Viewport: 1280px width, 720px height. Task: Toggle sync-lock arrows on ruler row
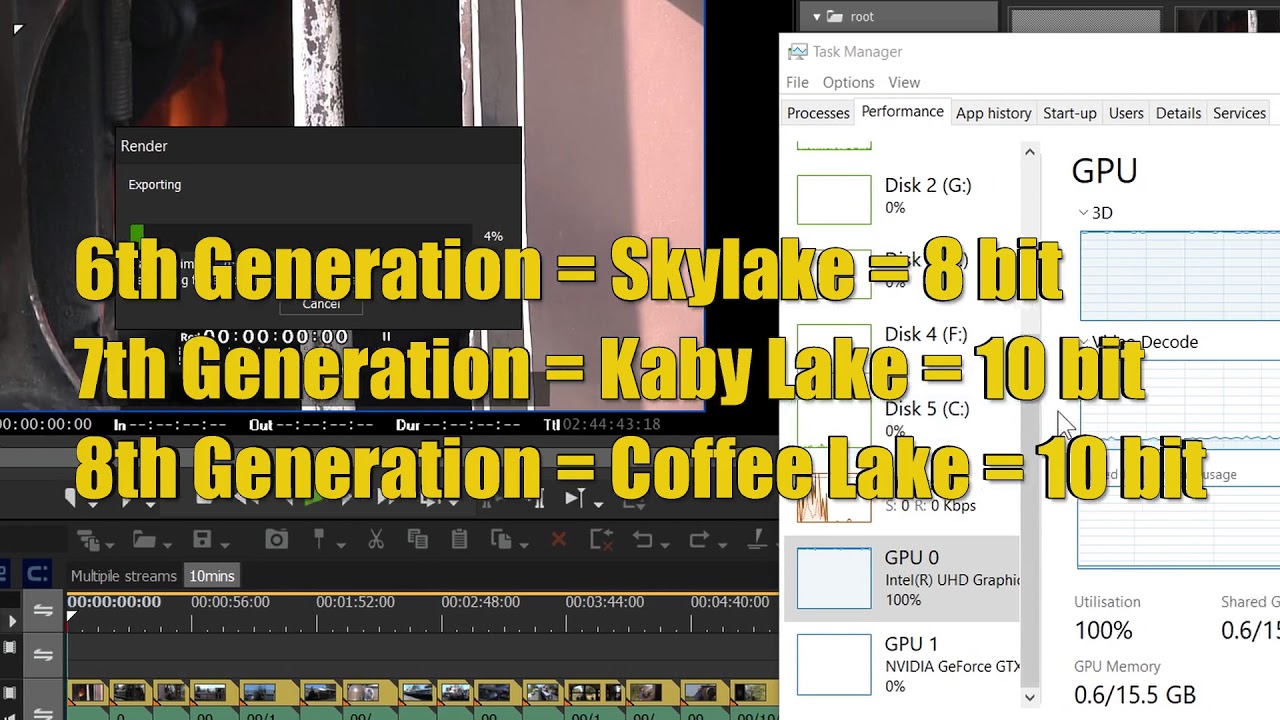click(x=43, y=611)
